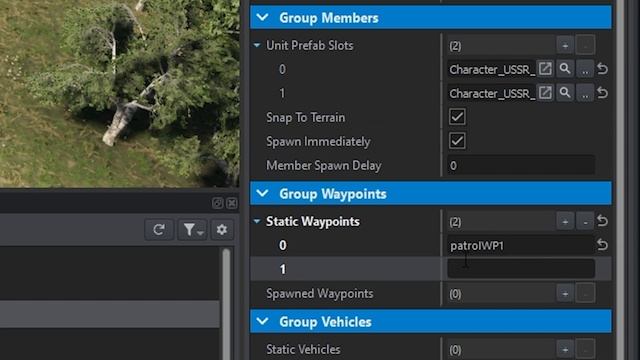The height and width of the screenshot is (360, 640).
Task: Reset Static Waypoints array to default
Action: point(602,221)
